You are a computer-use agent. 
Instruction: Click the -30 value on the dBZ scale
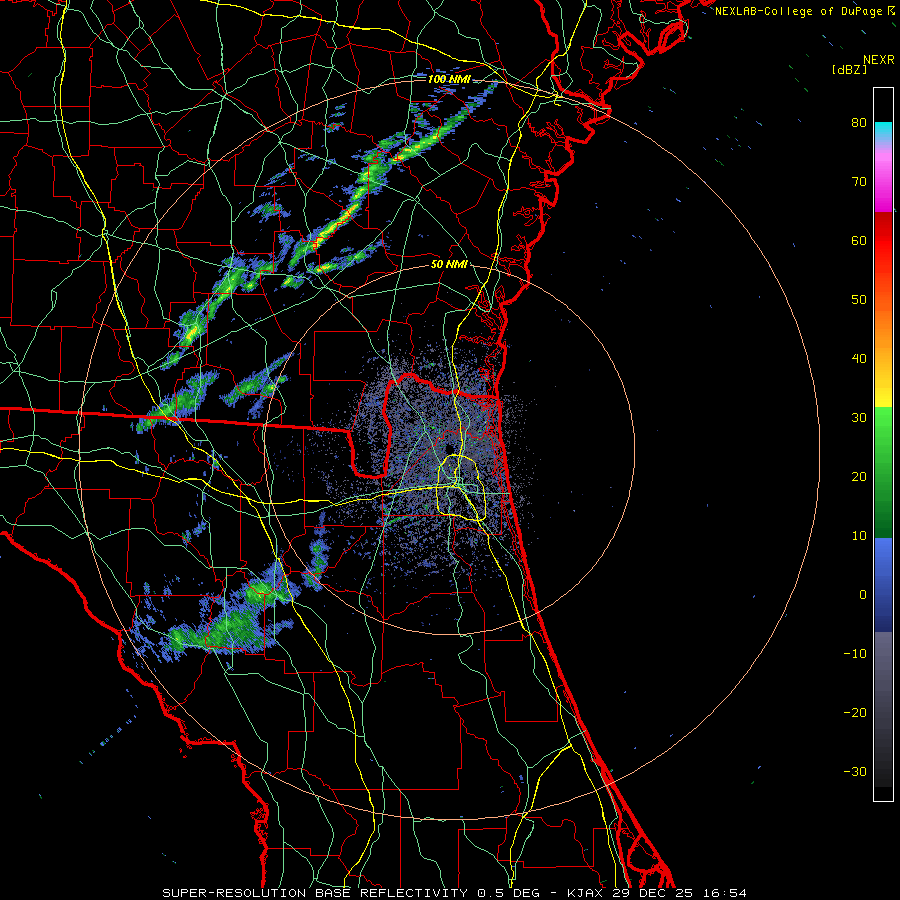click(855, 771)
